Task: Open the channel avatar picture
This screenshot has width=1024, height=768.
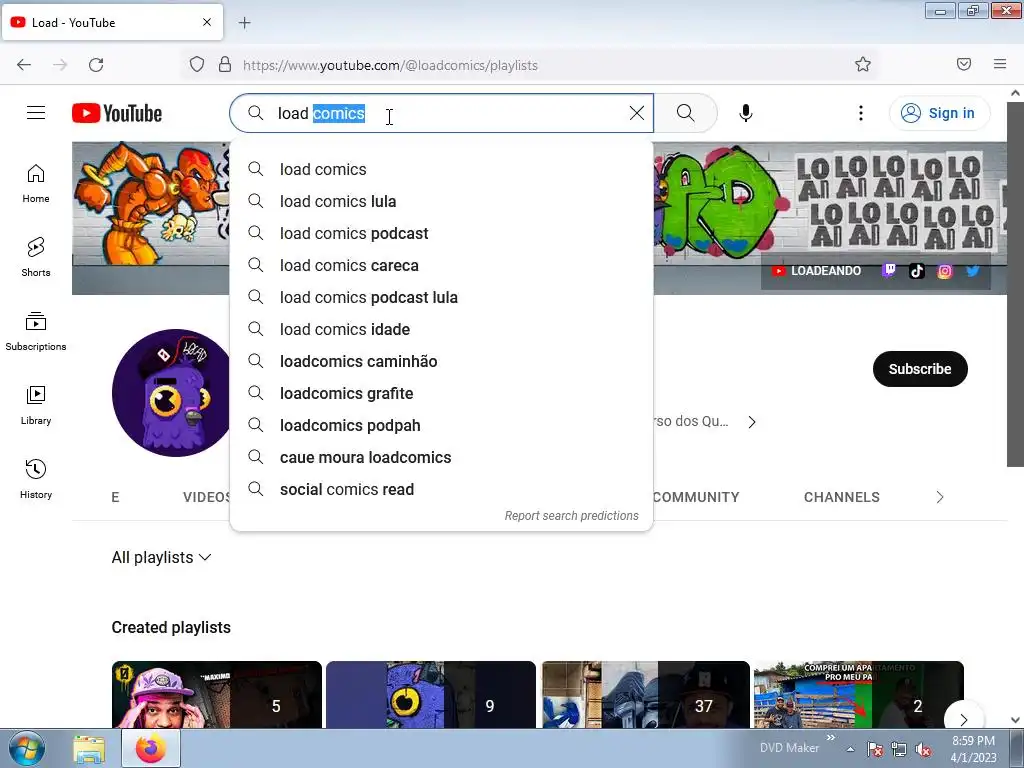Action: (171, 392)
